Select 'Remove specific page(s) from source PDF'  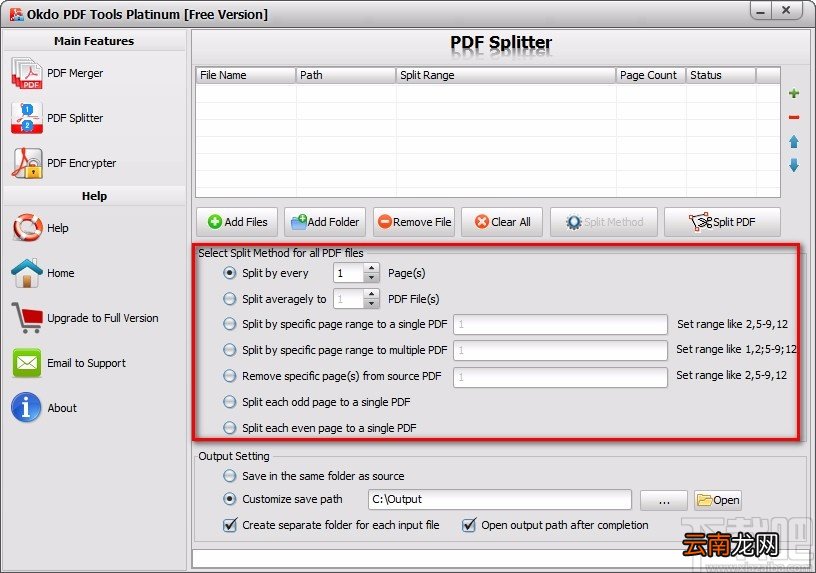[230, 375]
